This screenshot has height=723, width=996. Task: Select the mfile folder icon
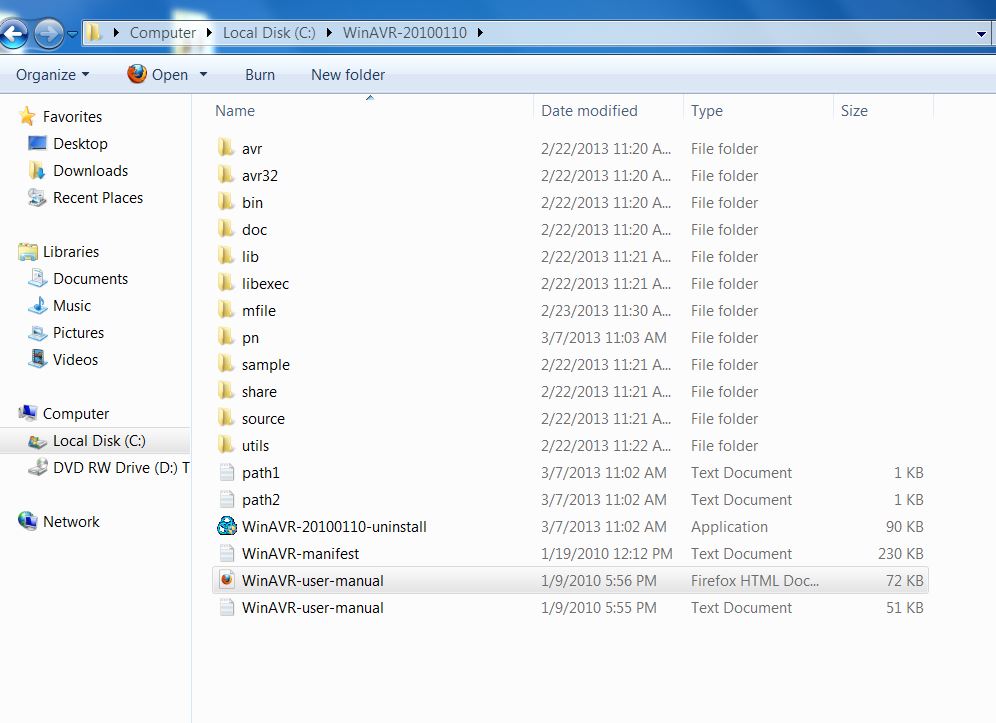(x=225, y=310)
